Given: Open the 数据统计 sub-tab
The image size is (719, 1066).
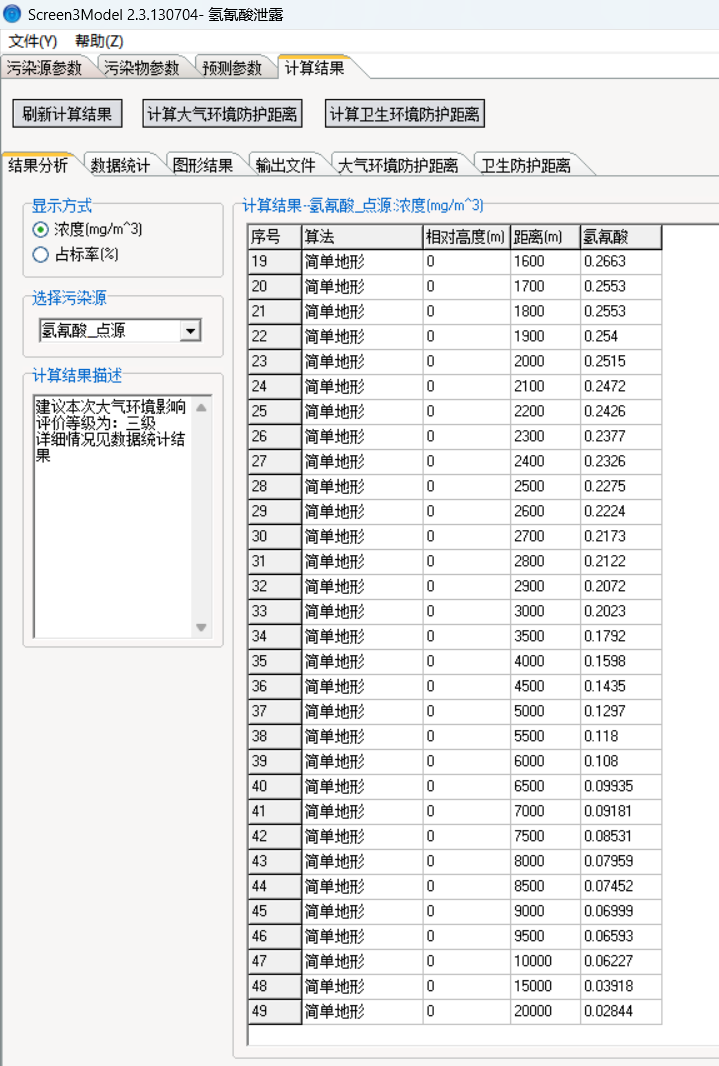Looking at the screenshot, I should (x=120, y=165).
